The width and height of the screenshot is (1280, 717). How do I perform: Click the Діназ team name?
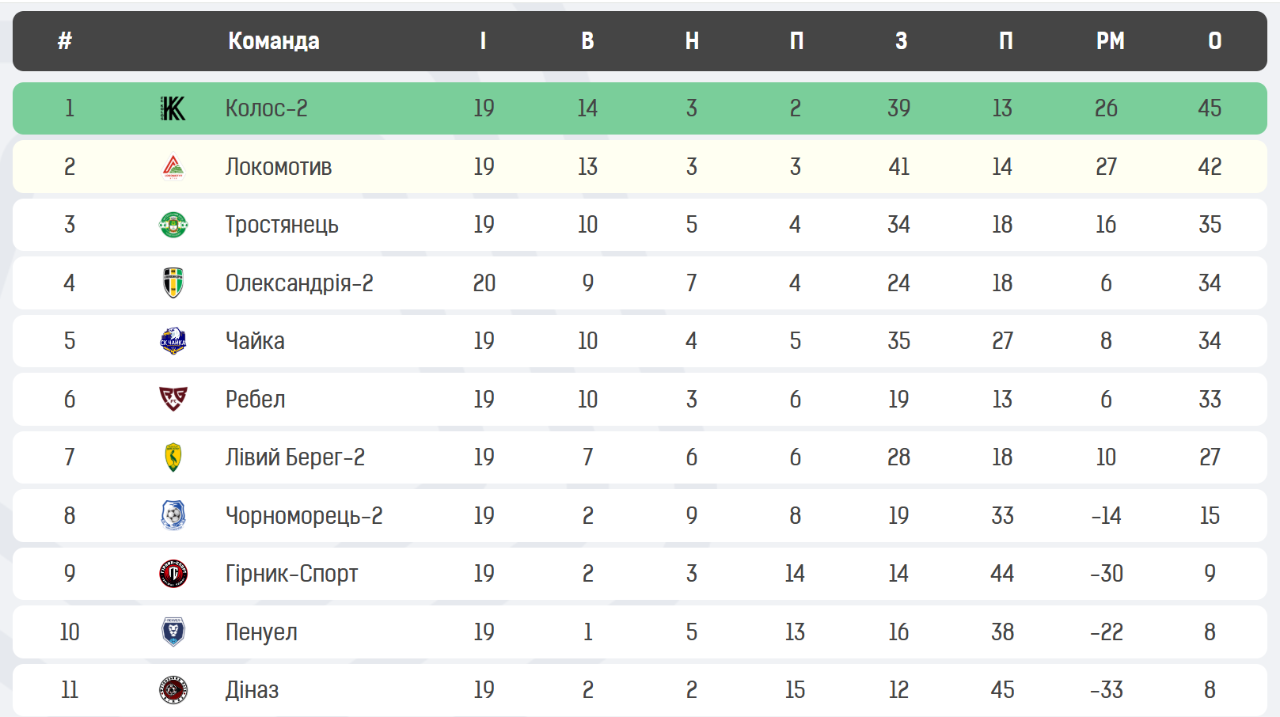(252, 690)
